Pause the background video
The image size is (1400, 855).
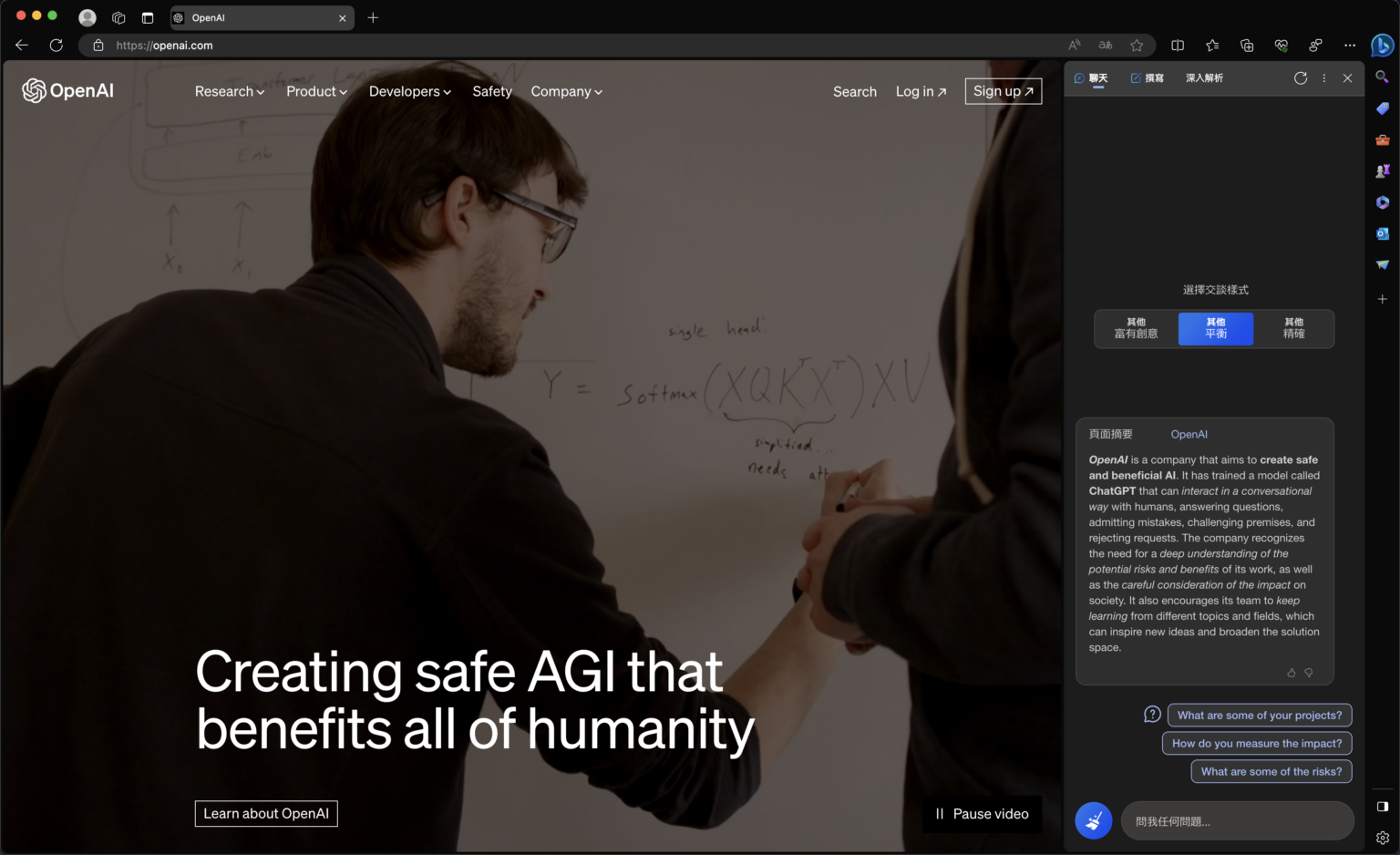pos(982,813)
